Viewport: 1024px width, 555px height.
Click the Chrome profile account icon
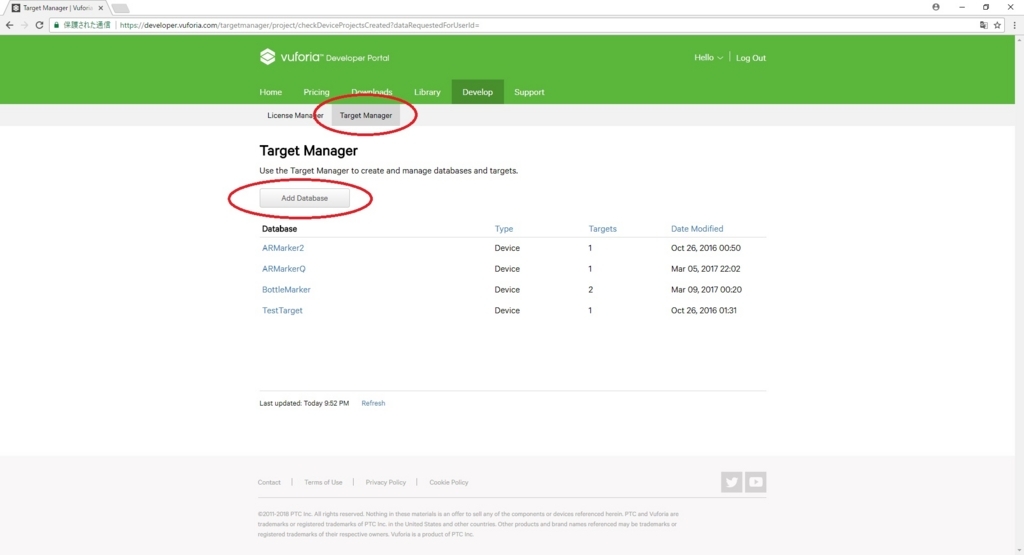(936, 7)
